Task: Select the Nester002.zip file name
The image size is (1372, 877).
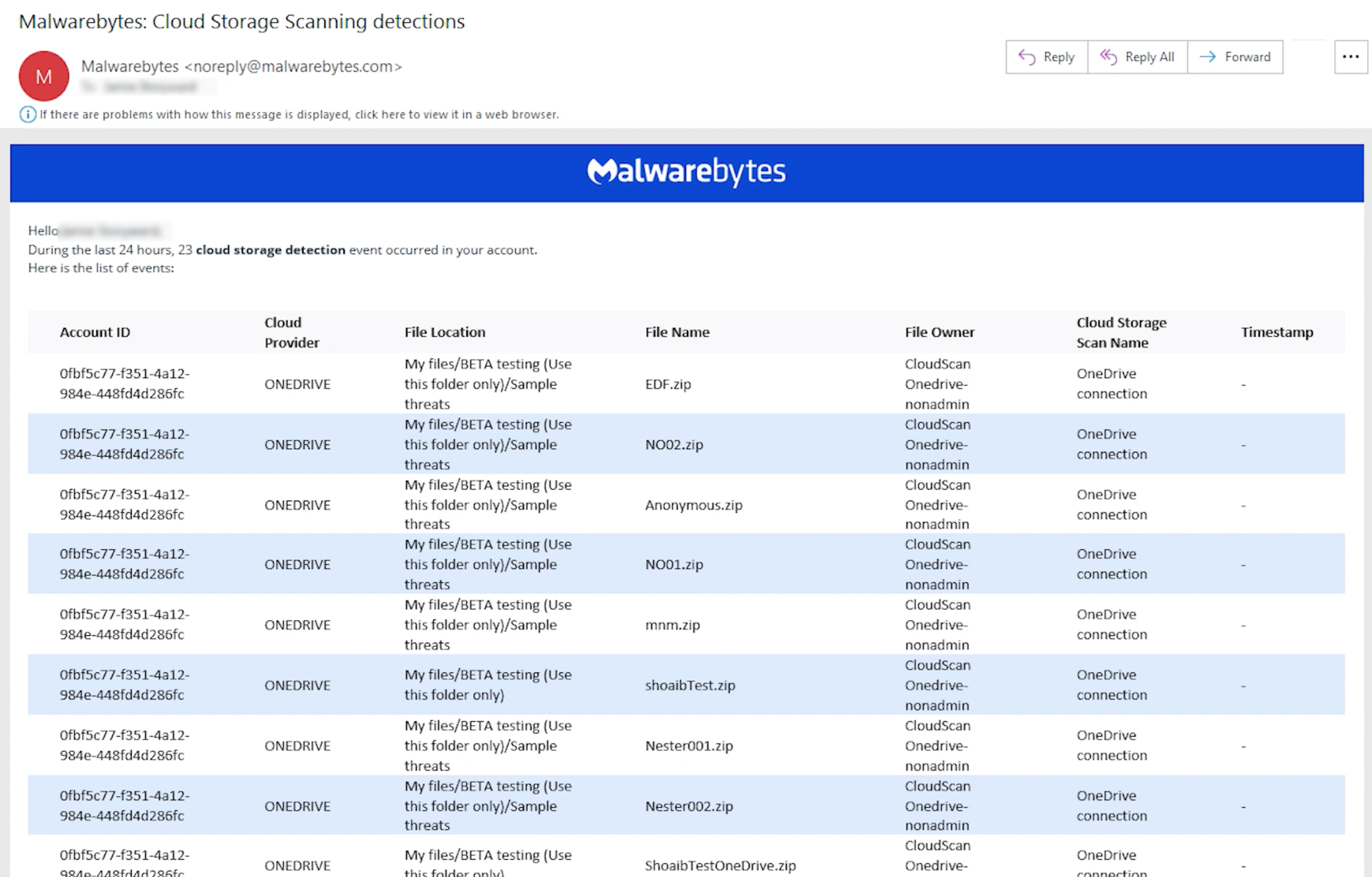Action: (689, 806)
